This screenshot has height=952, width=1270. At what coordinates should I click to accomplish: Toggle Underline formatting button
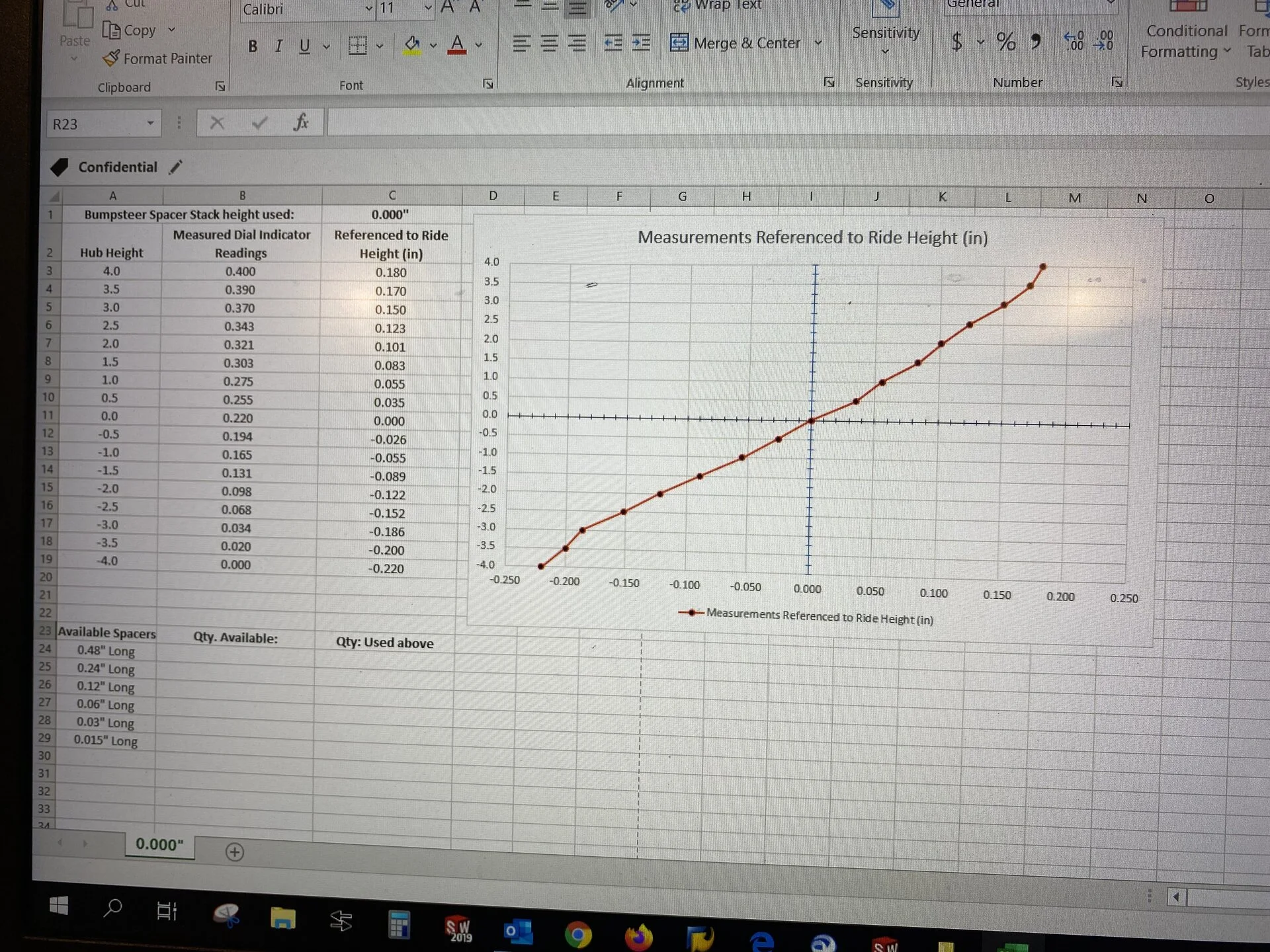coord(304,46)
